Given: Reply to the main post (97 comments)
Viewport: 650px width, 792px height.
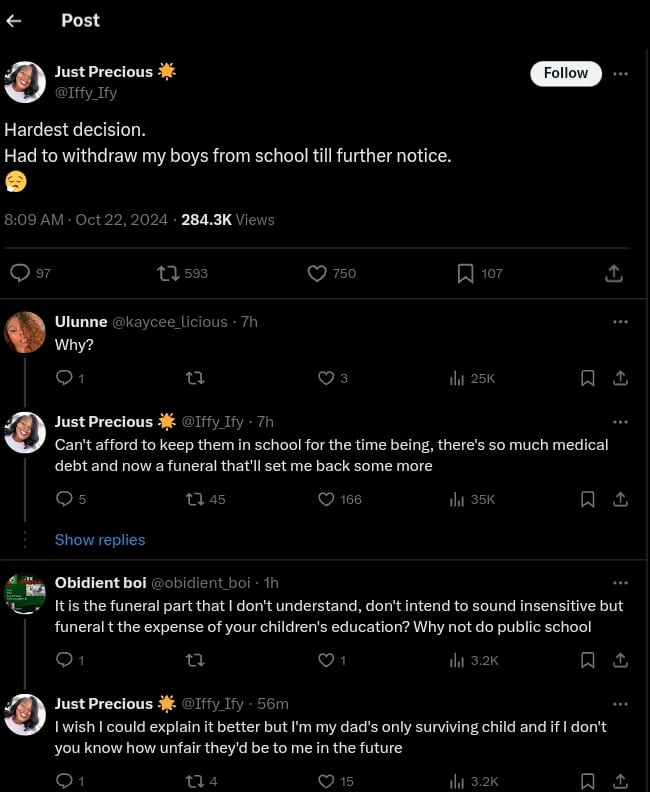Looking at the screenshot, I should (x=20, y=273).
